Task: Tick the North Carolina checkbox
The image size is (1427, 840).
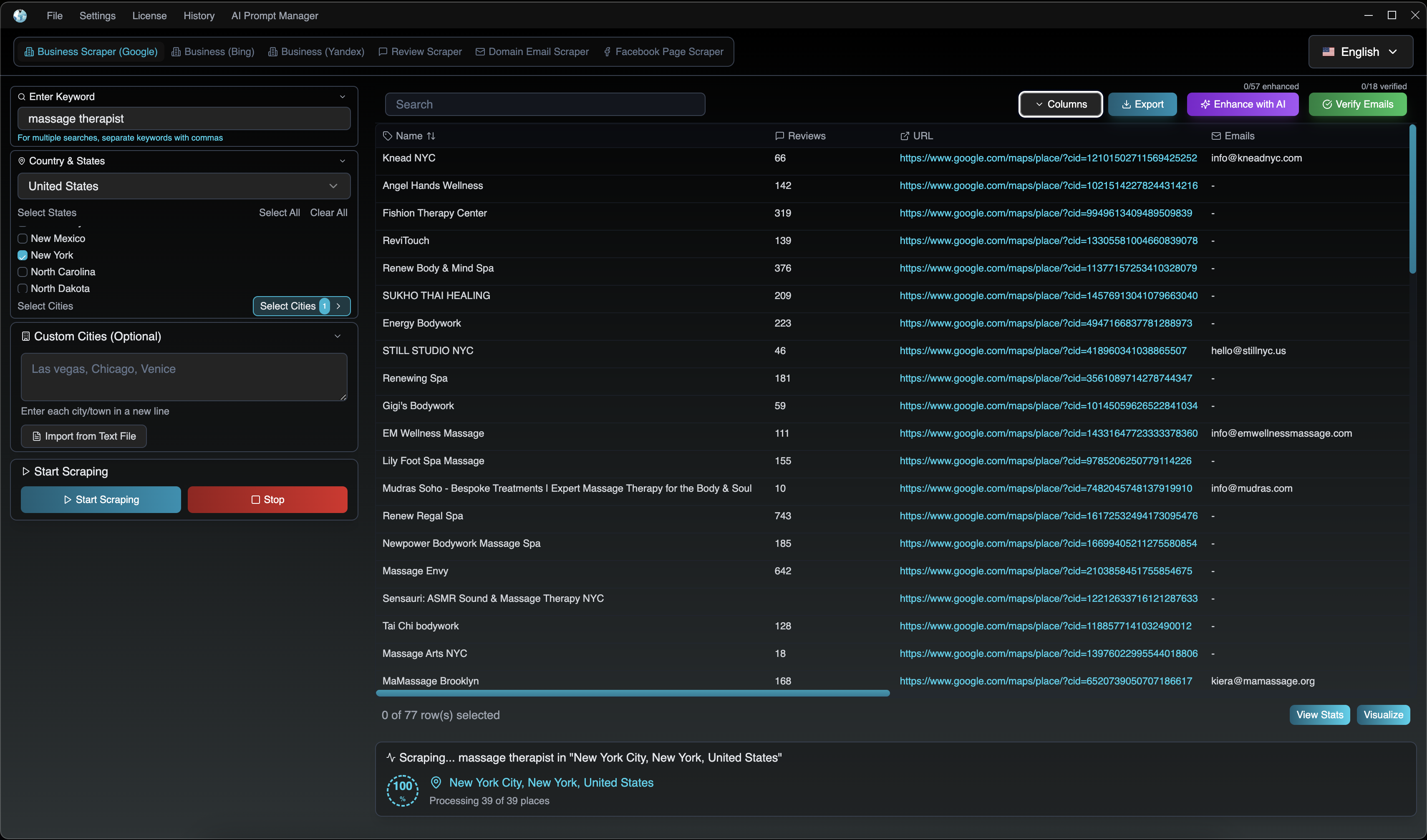Action: [x=23, y=272]
